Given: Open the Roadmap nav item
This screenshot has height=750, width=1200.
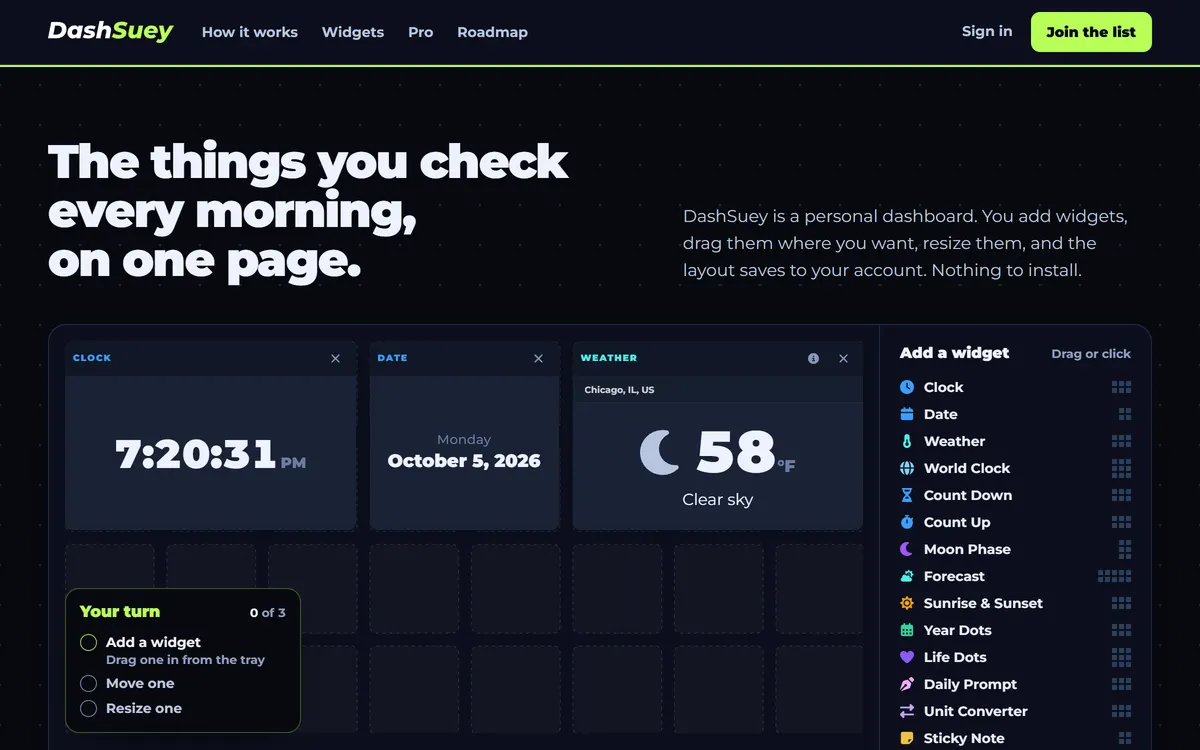Looking at the screenshot, I should tap(492, 32).
